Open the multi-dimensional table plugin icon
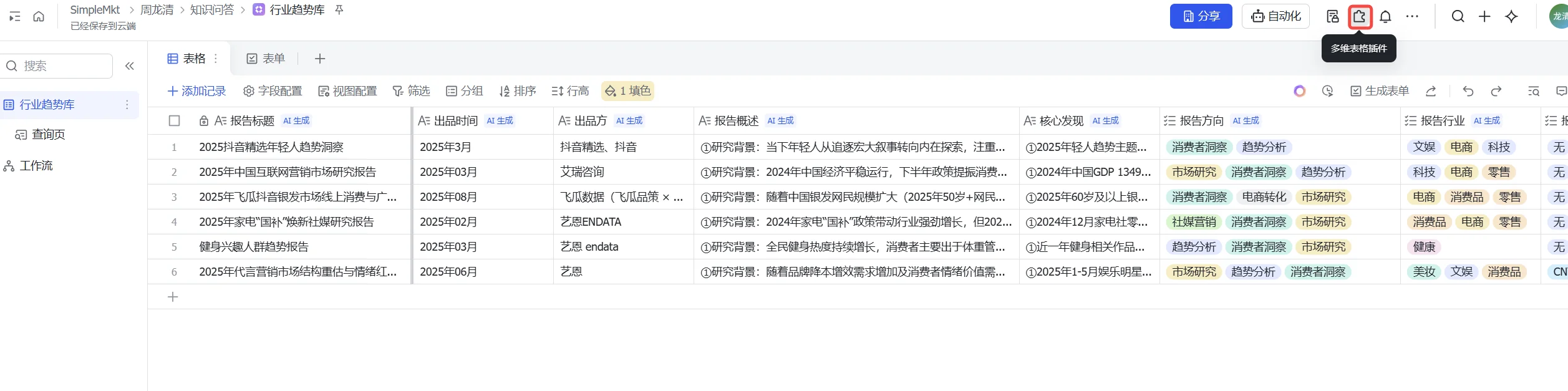 pos(1359,17)
